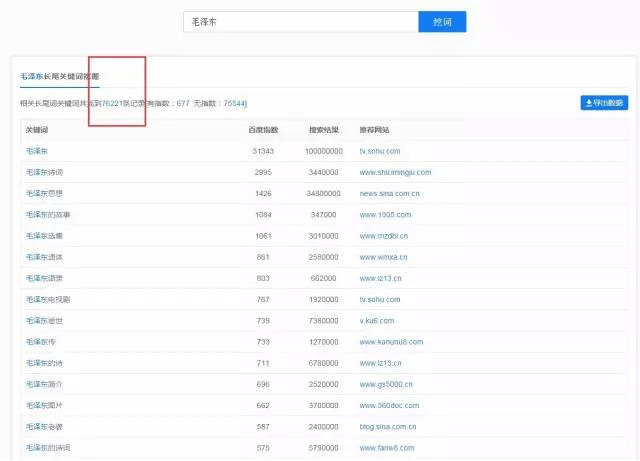The width and height of the screenshot is (640, 461).
Task: Click the search keyword input field
Action: point(300,22)
